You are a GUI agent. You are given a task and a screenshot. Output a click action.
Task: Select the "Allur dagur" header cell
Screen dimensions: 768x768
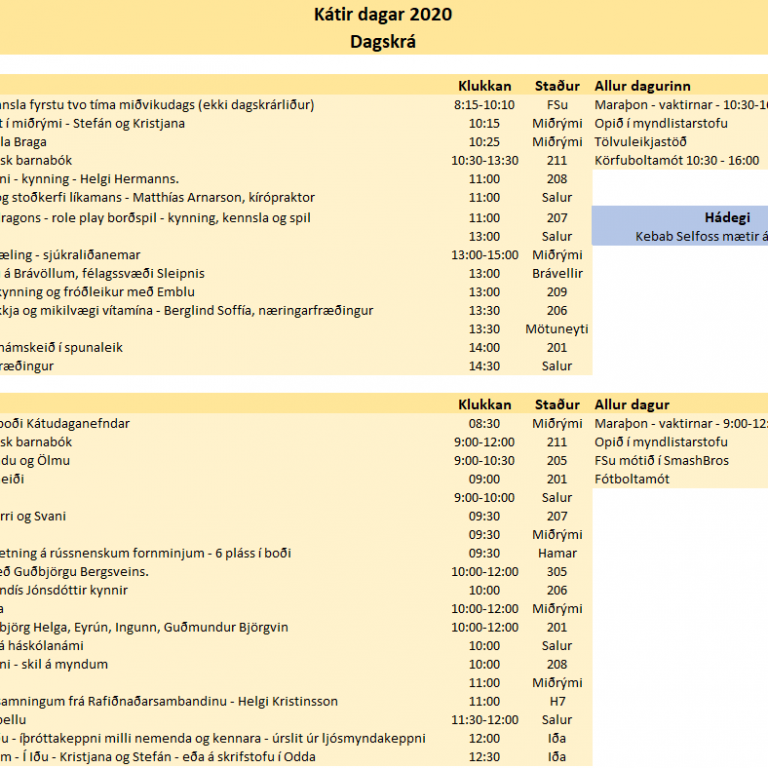click(x=632, y=405)
